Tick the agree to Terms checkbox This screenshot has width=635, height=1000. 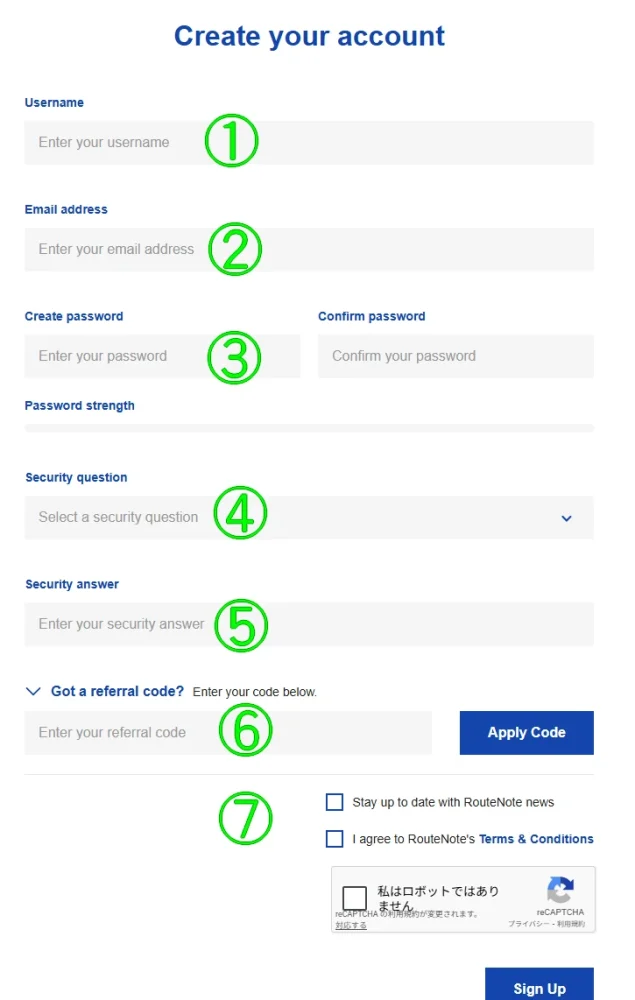[x=335, y=839]
